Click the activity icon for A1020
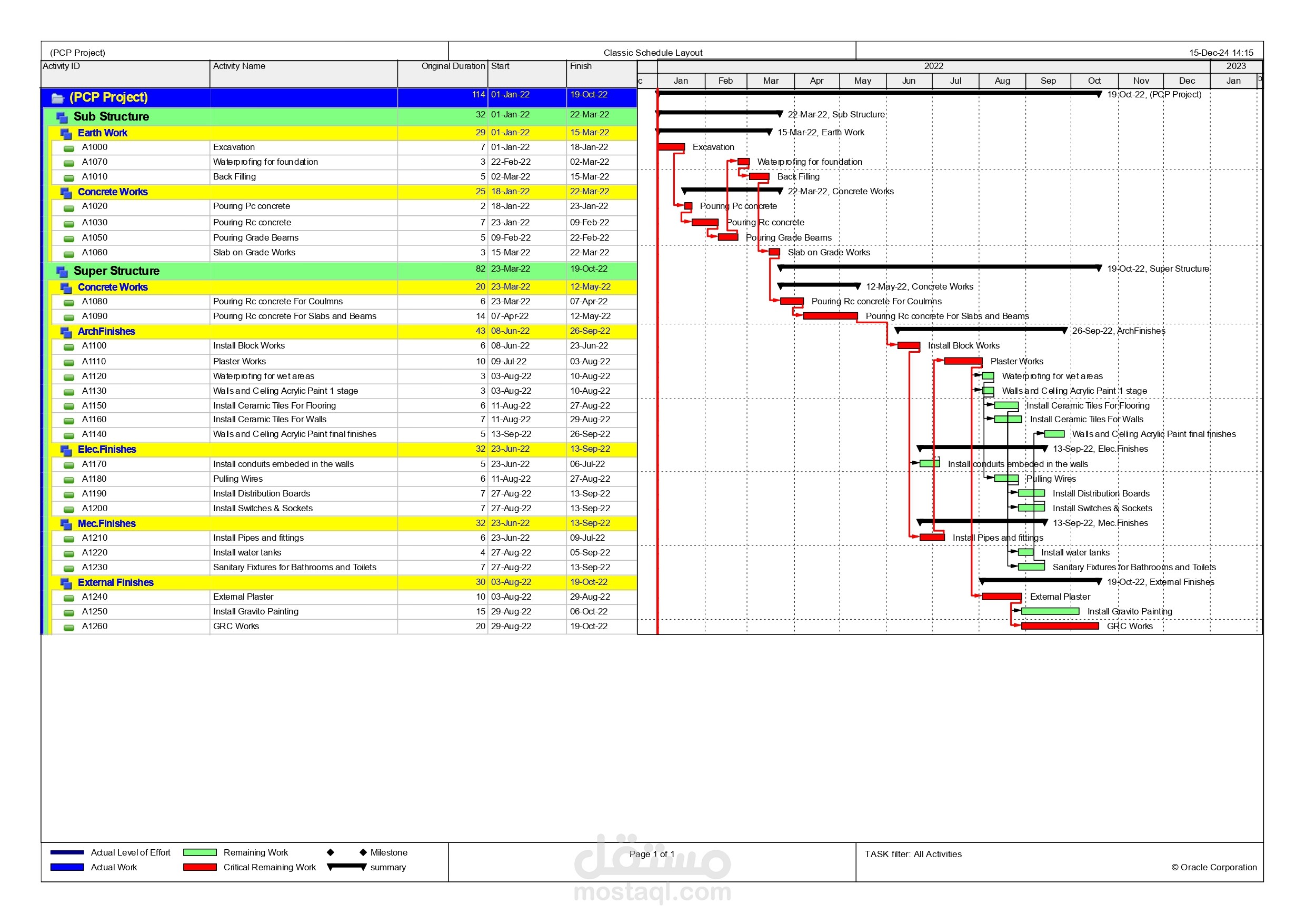The image size is (1306, 924). [x=69, y=207]
